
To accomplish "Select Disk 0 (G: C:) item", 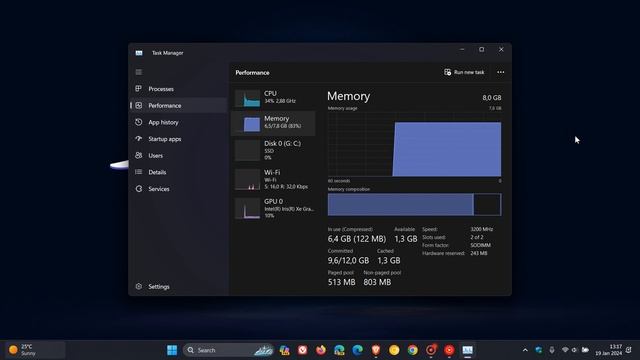I will (x=273, y=150).
